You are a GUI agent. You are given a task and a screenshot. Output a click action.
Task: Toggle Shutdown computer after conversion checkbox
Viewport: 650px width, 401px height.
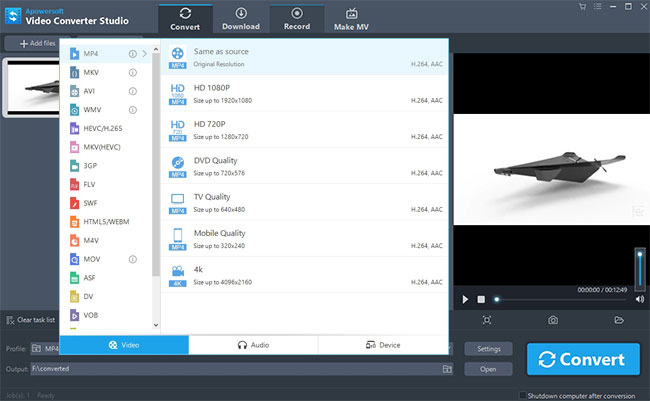[x=523, y=395]
